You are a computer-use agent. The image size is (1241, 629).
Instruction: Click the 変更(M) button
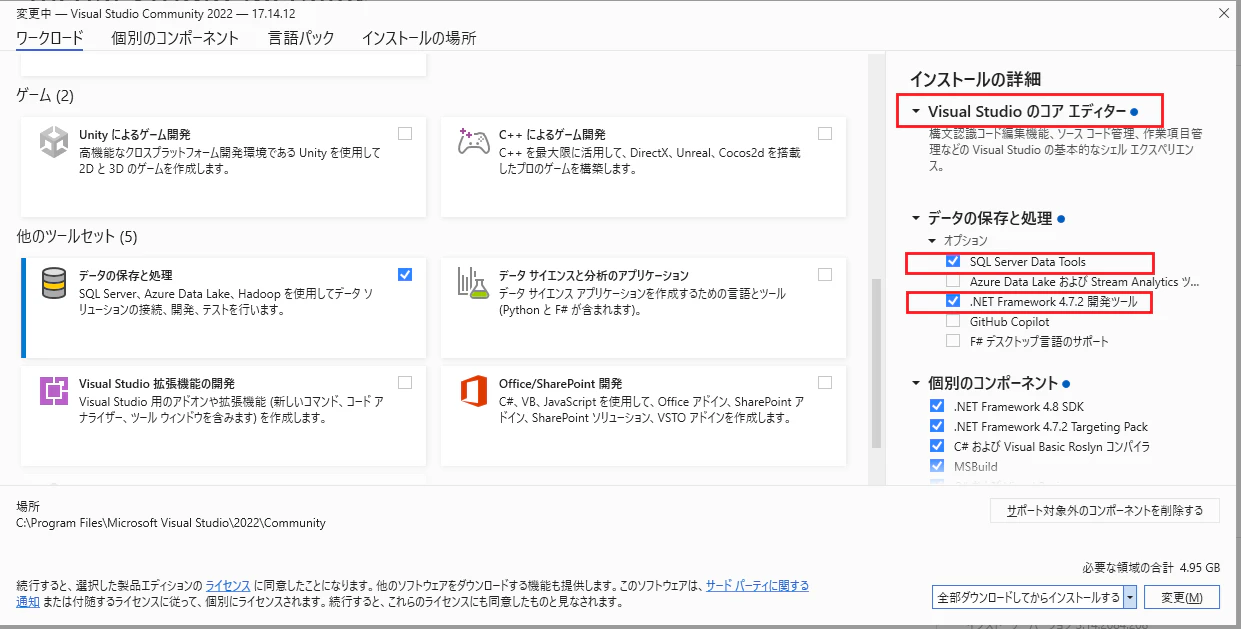[x=1181, y=597]
